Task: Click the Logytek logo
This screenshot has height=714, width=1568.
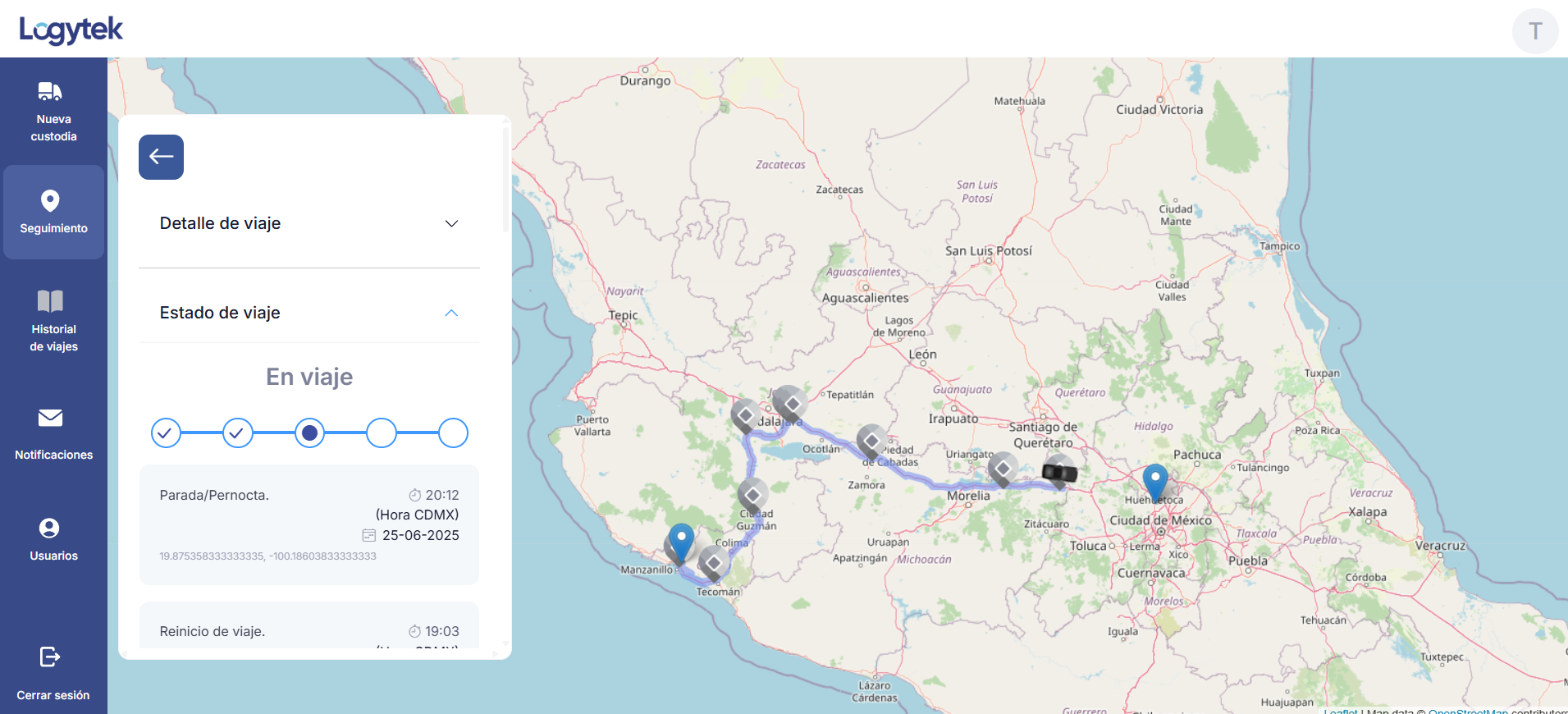Action: [71, 30]
